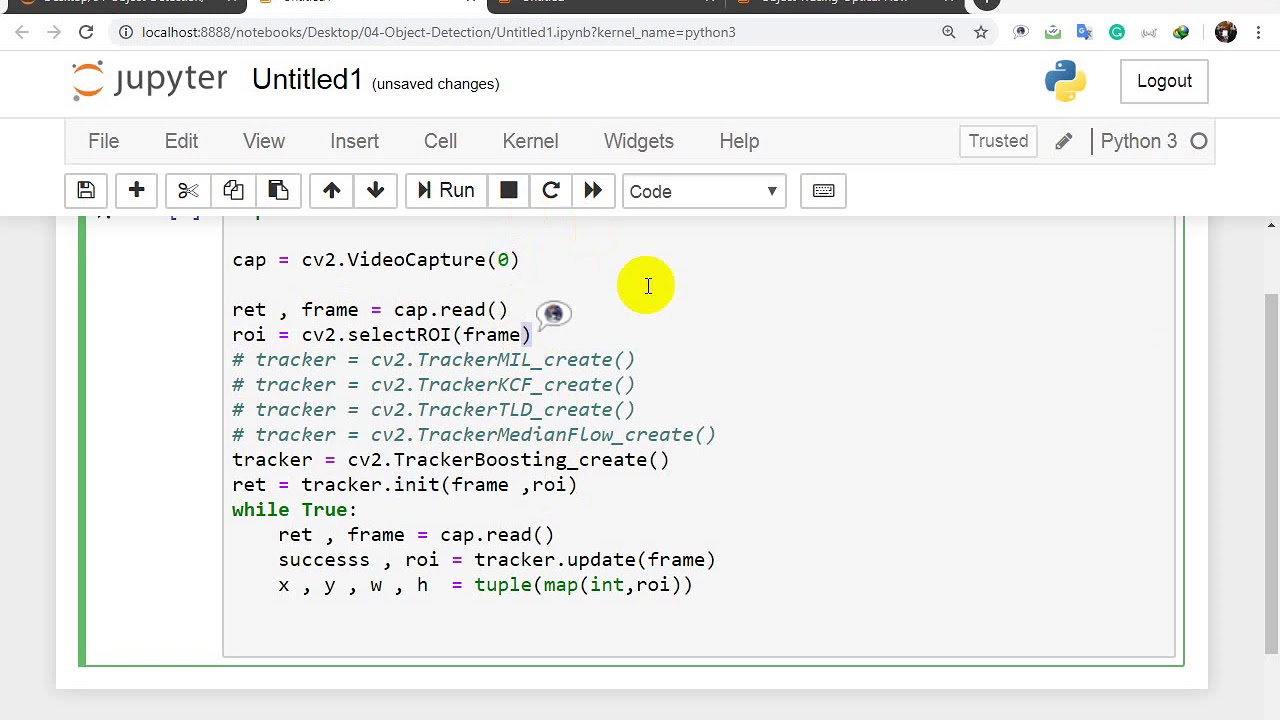1280x720 pixels.
Task: Open the Insert menu
Action: point(354,141)
